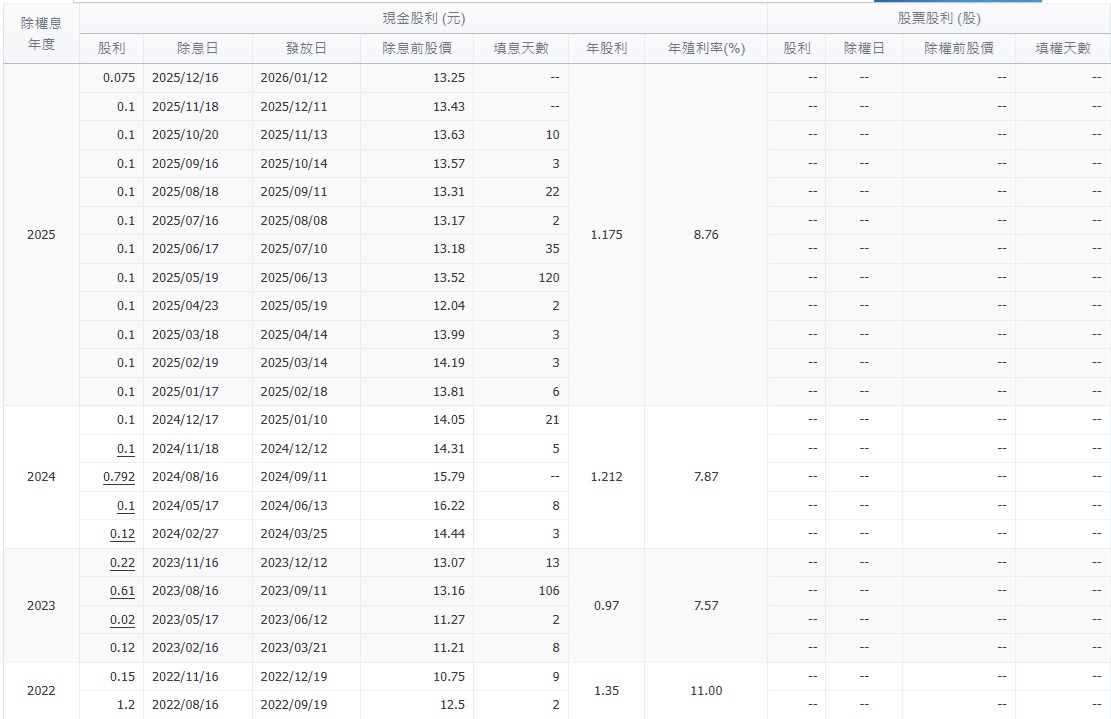Click the 0.1 dividend link dated 2024/05/17
The height and width of the screenshot is (719, 1111).
pyautogui.click(x=126, y=506)
